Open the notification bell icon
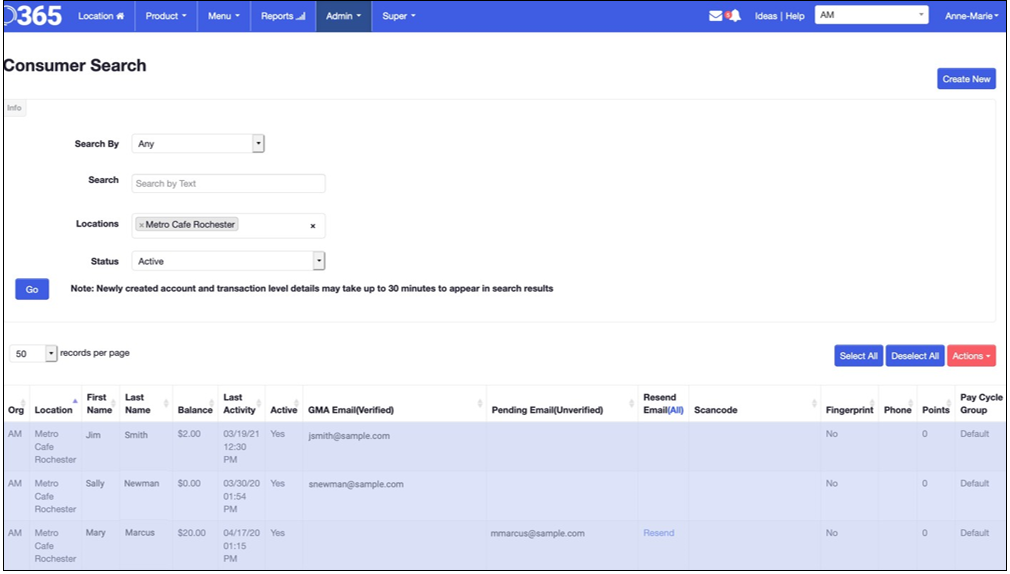 733,16
